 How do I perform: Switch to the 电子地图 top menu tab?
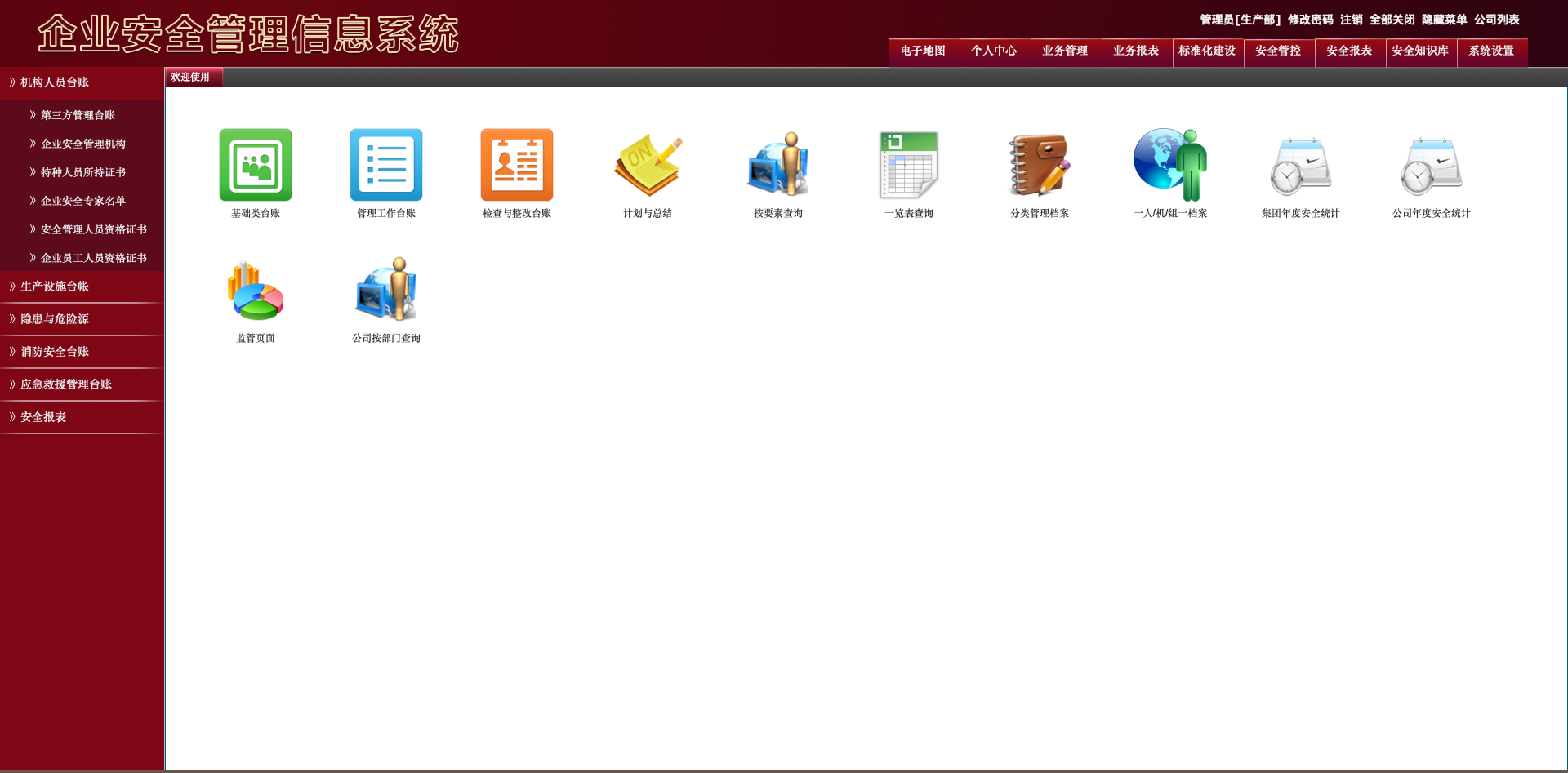click(x=923, y=51)
